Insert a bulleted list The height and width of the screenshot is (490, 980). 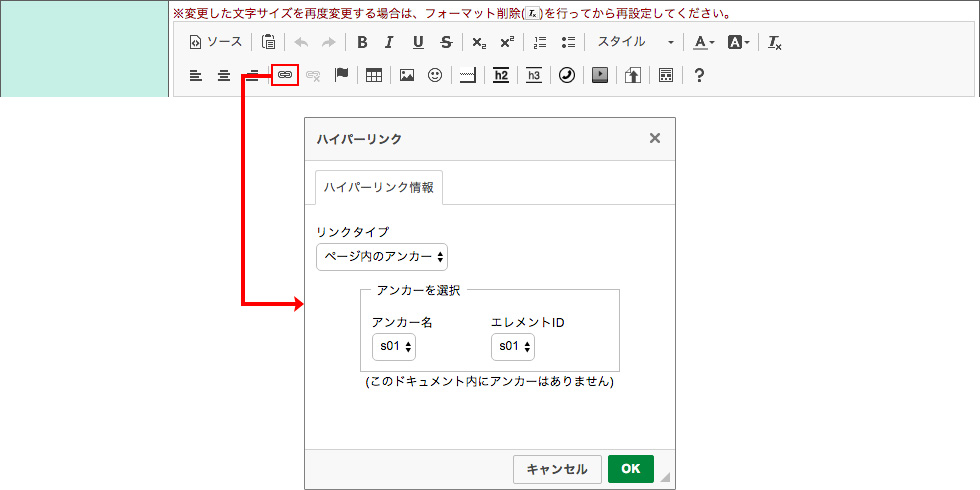(x=568, y=42)
